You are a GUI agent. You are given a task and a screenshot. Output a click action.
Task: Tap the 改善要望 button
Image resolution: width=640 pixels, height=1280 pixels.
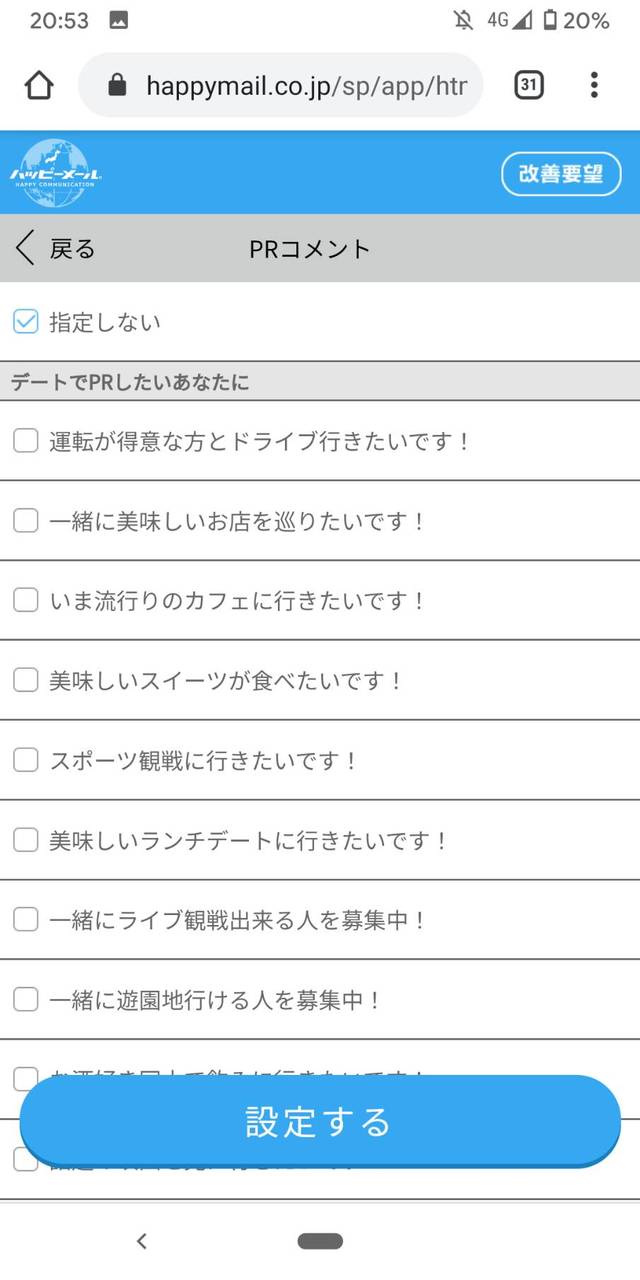click(x=561, y=174)
